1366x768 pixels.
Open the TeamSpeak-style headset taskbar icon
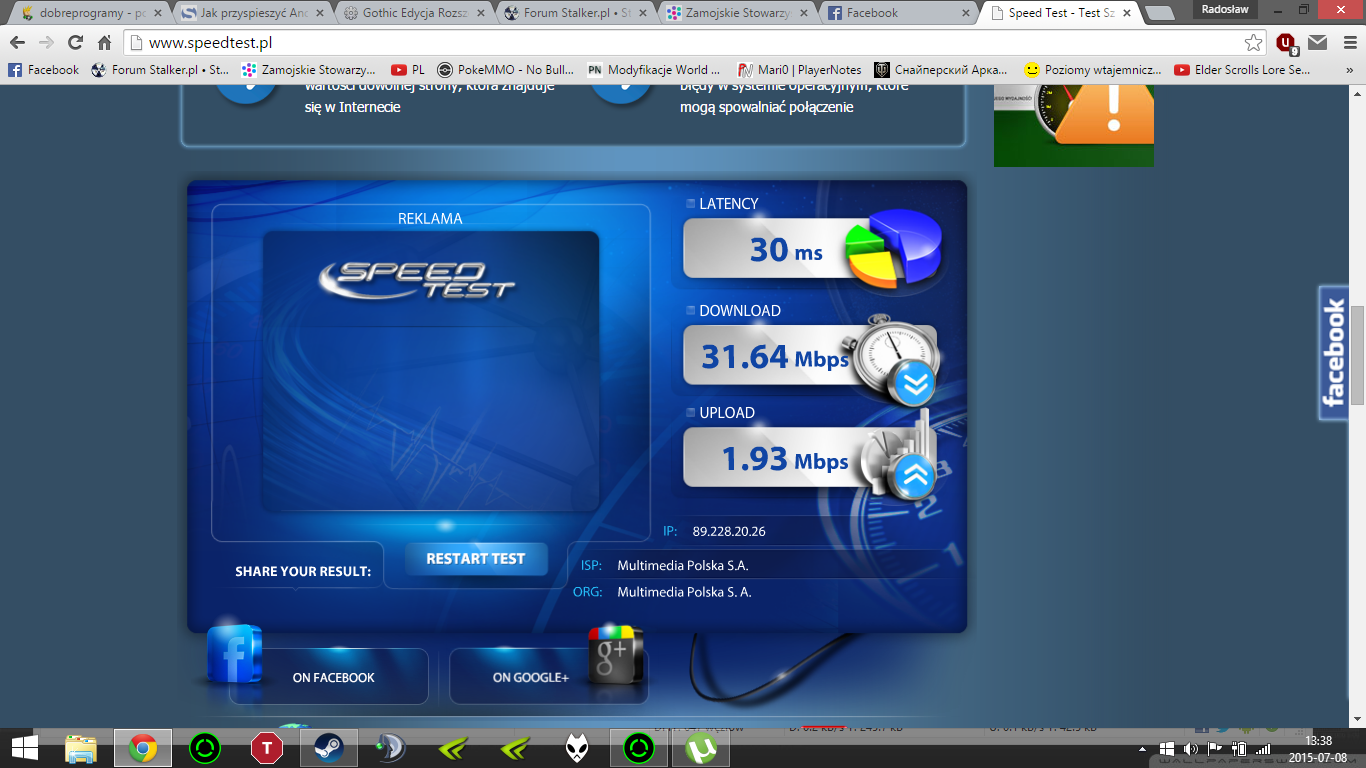(390, 748)
